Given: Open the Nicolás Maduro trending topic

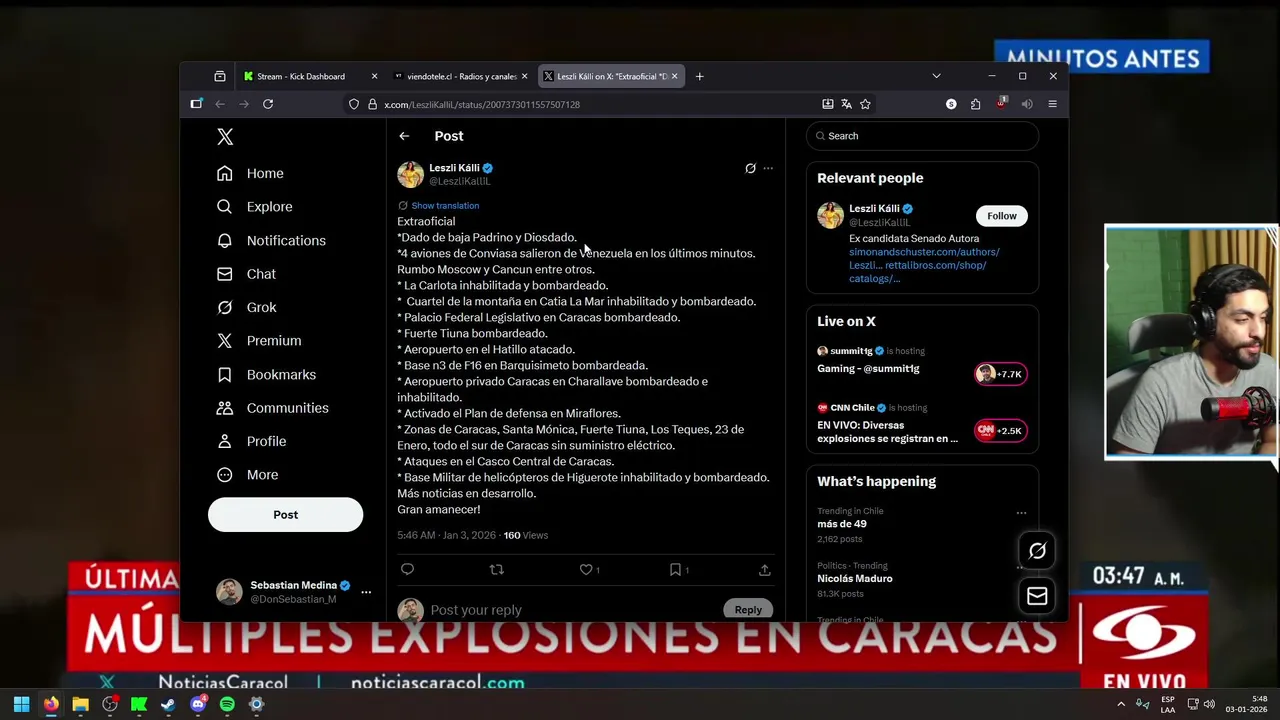Looking at the screenshot, I should point(854,579).
